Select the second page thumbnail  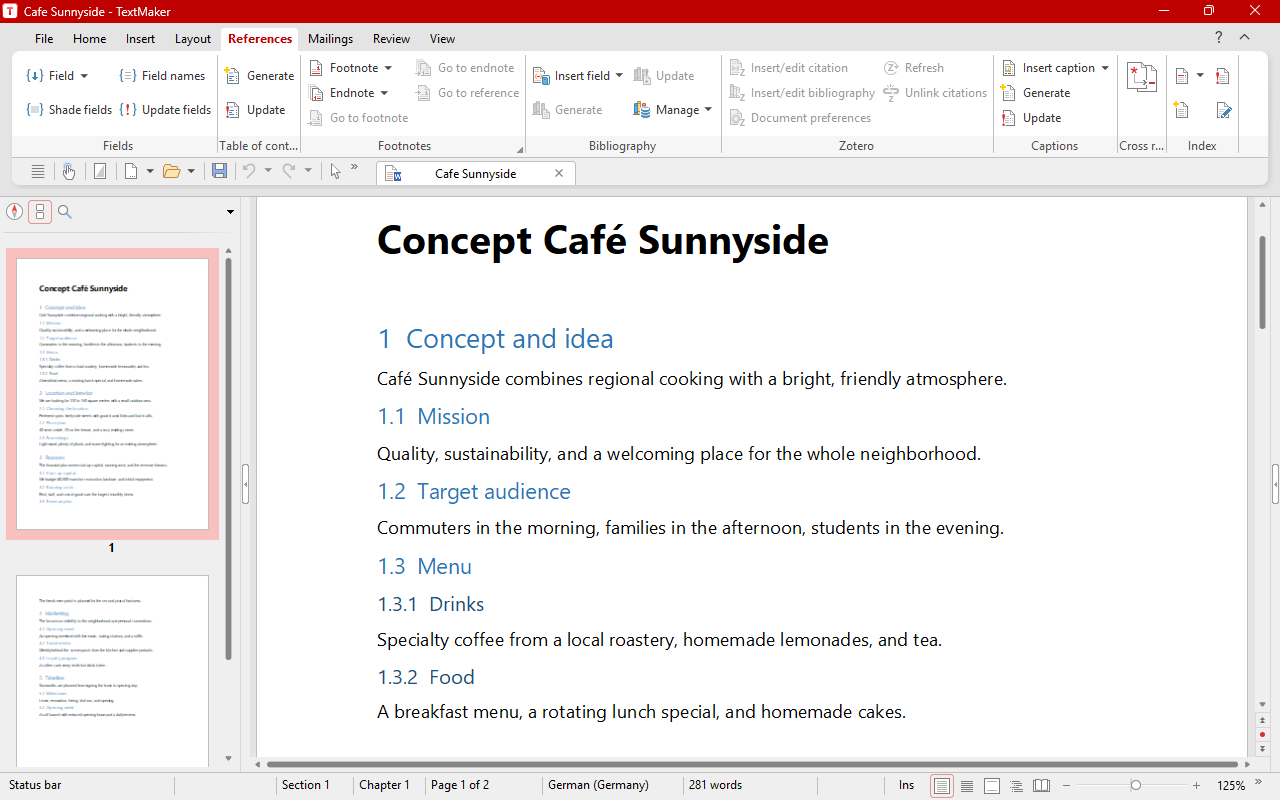tap(112, 671)
